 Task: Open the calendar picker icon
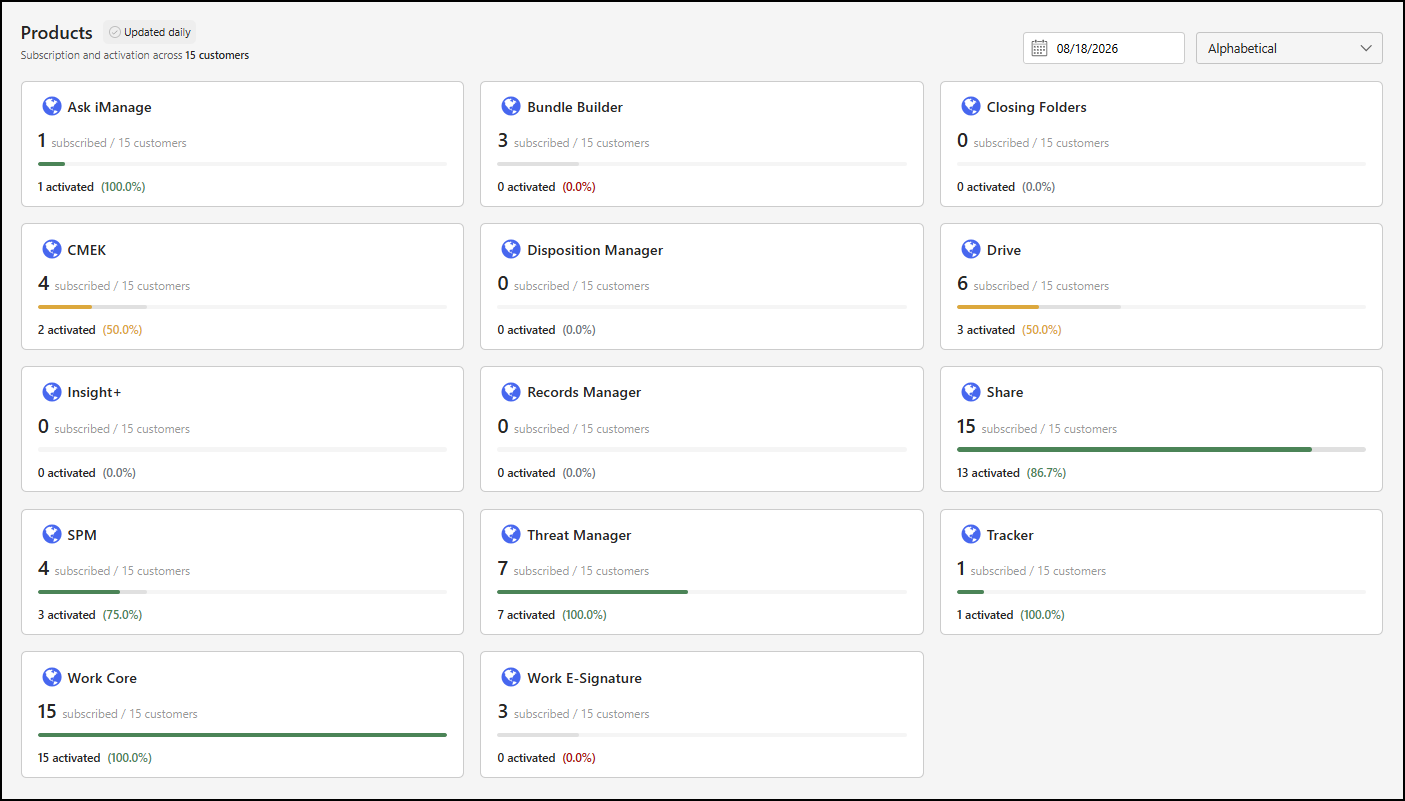(1039, 48)
